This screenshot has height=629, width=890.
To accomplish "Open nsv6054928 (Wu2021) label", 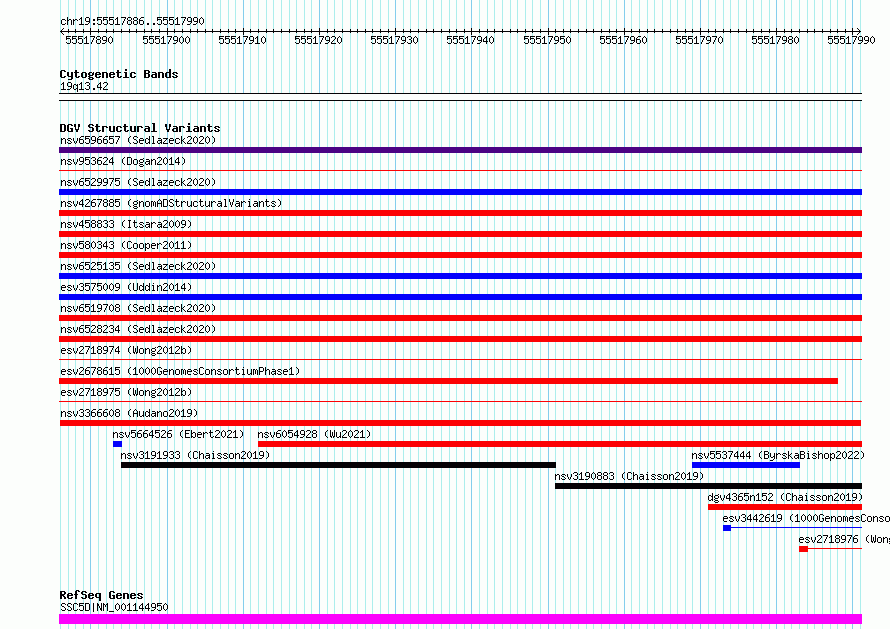I will [314, 434].
